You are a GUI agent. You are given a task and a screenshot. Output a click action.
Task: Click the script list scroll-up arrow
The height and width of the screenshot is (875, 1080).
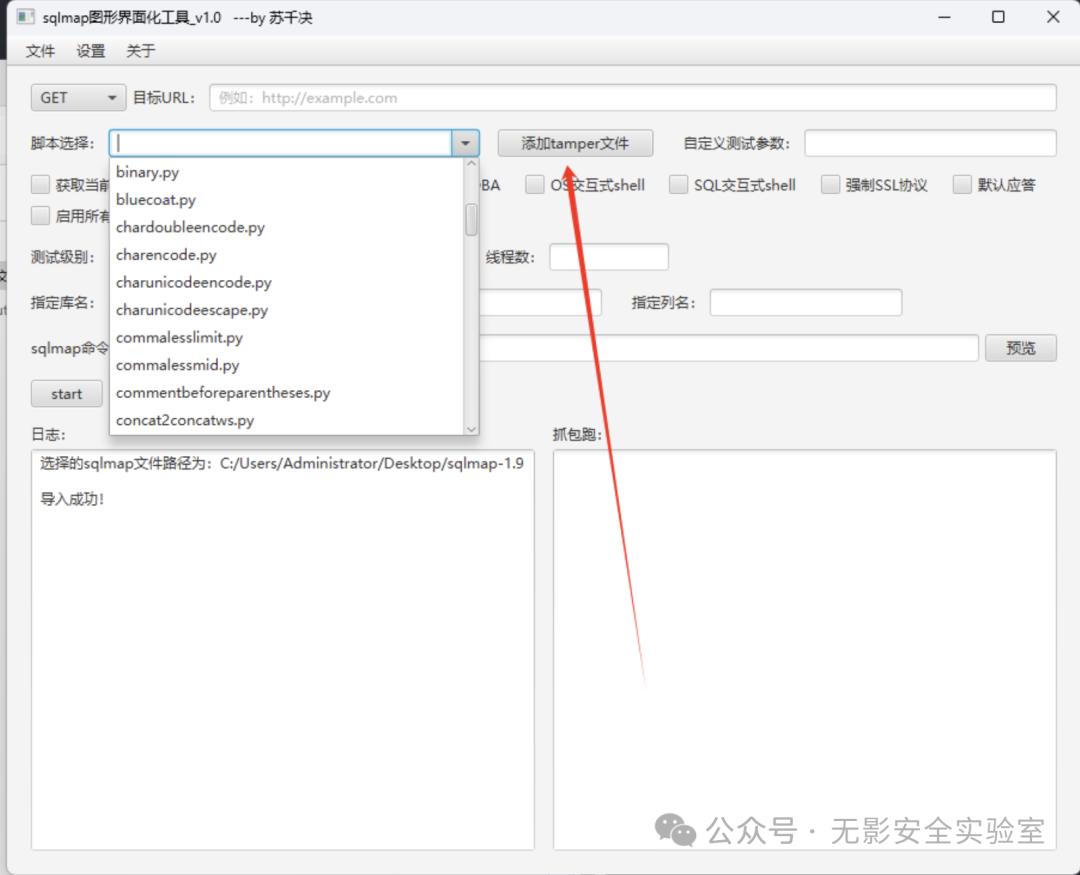[472, 164]
